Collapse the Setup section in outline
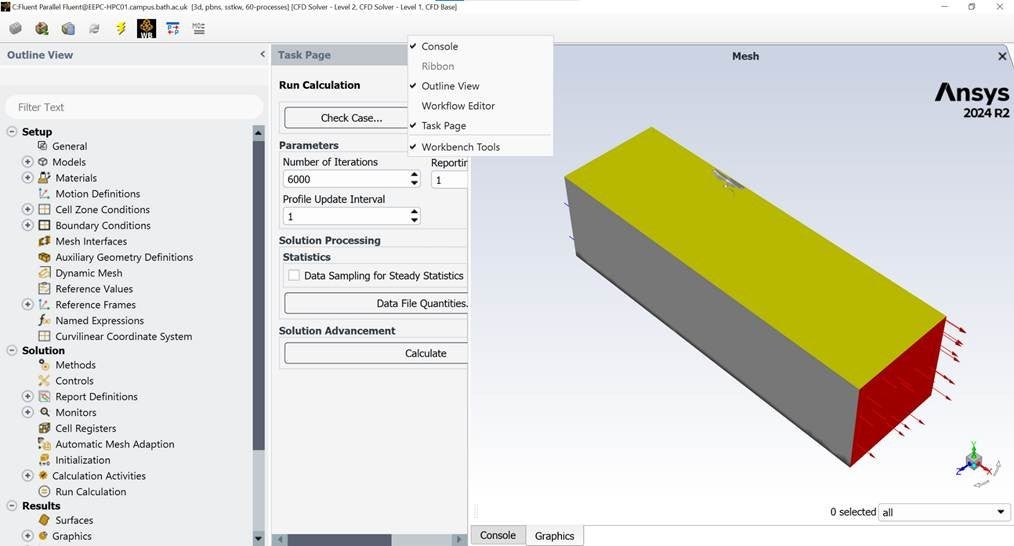 pyautogui.click(x=12, y=132)
